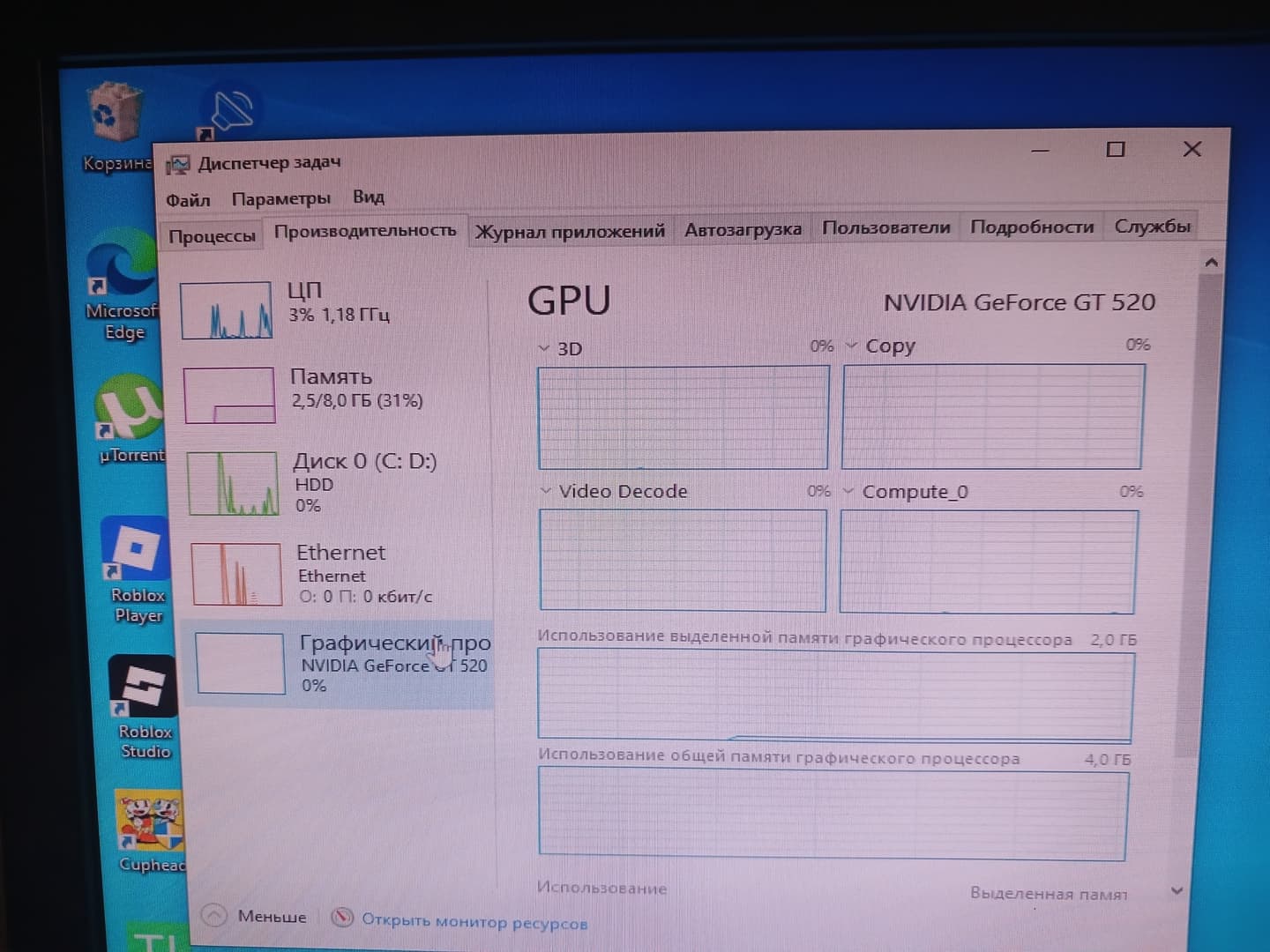The width and height of the screenshot is (1270, 952).
Task: Open the Copy engine graph dropdown
Action: (x=851, y=346)
